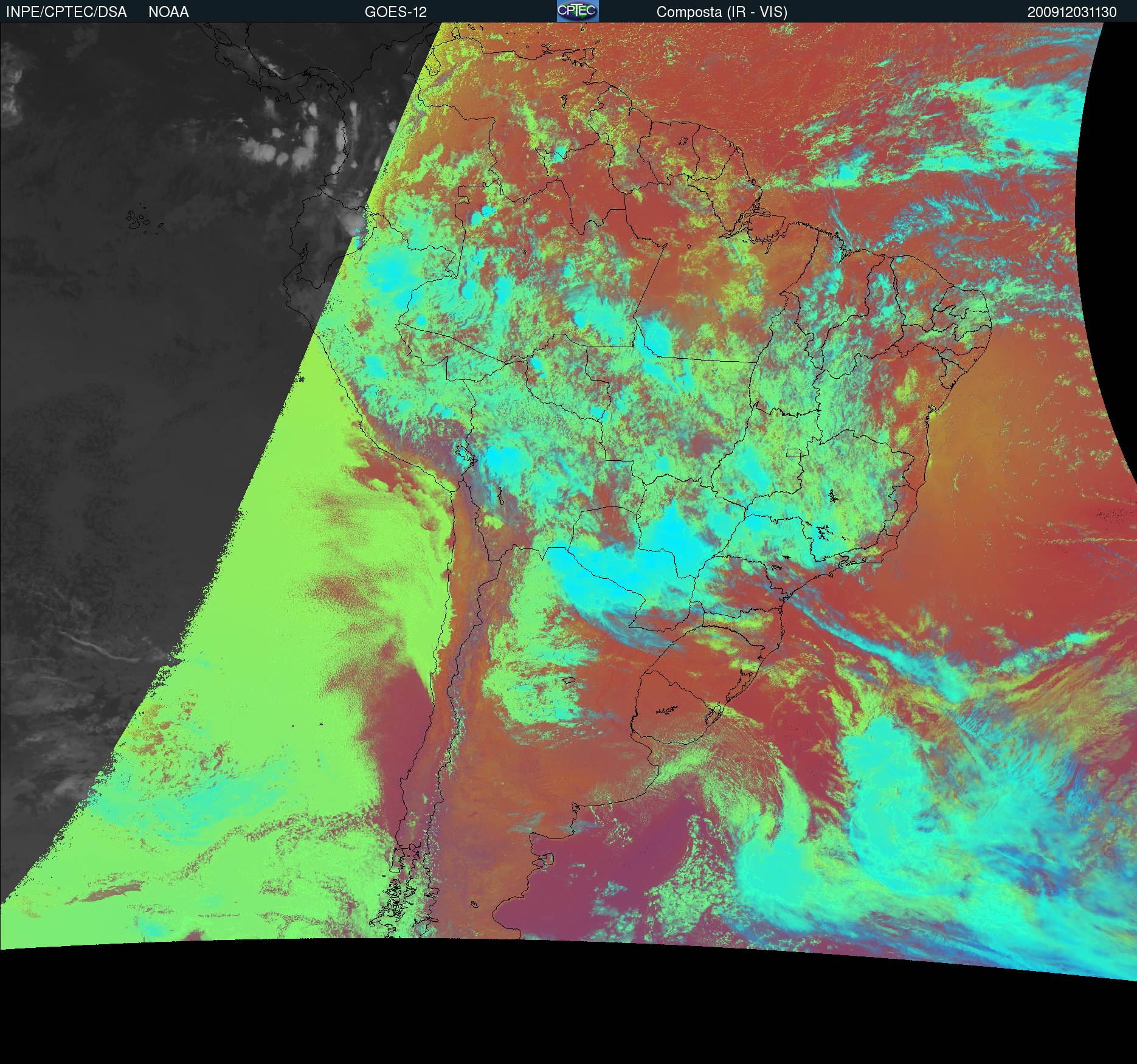The height and width of the screenshot is (1064, 1137).
Task: Click the INPE/CPTEC/DSA header label
Action: [x=66, y=12]
